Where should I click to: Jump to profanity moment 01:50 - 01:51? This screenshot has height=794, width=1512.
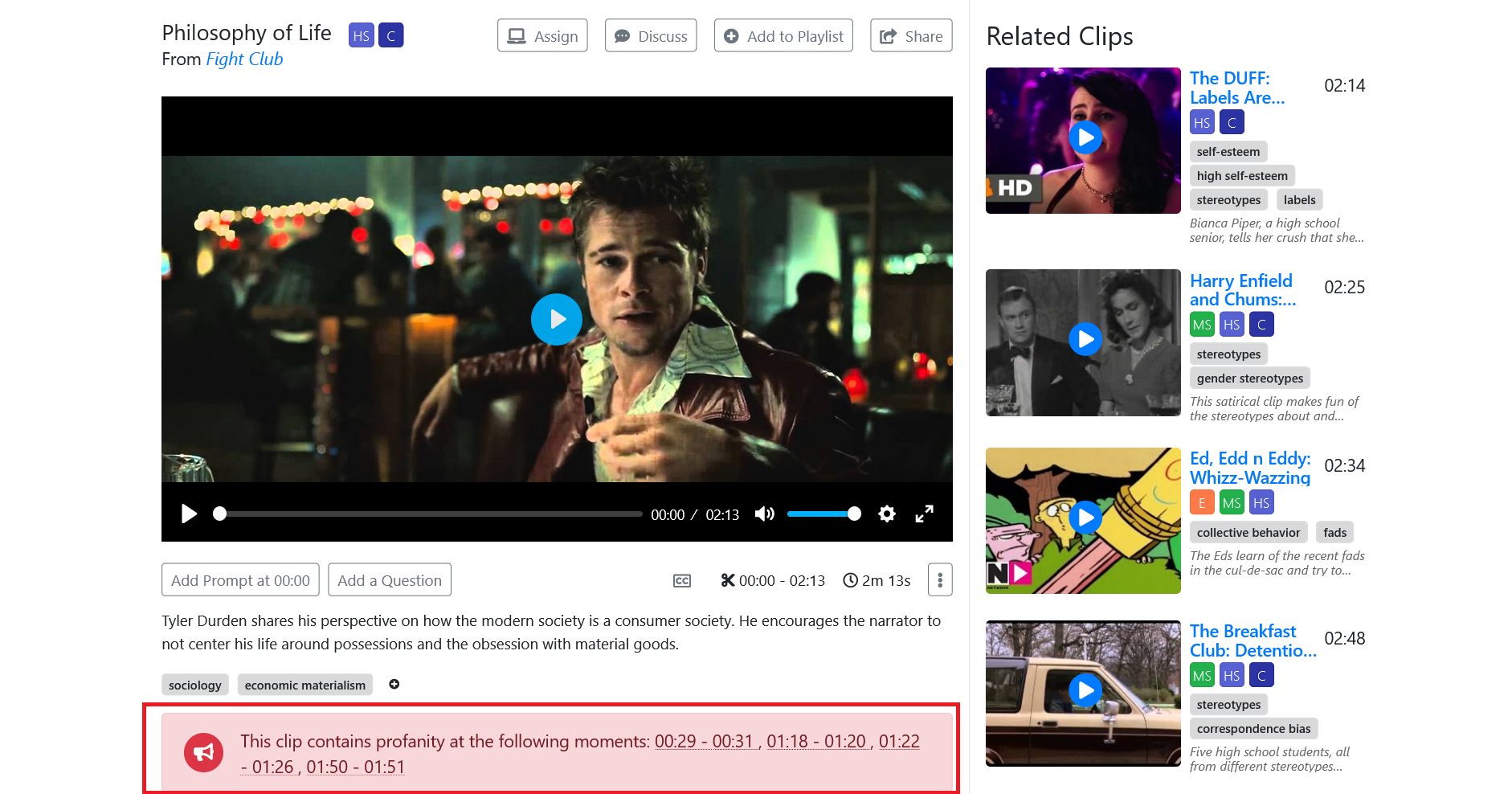(x=355, y=767)
